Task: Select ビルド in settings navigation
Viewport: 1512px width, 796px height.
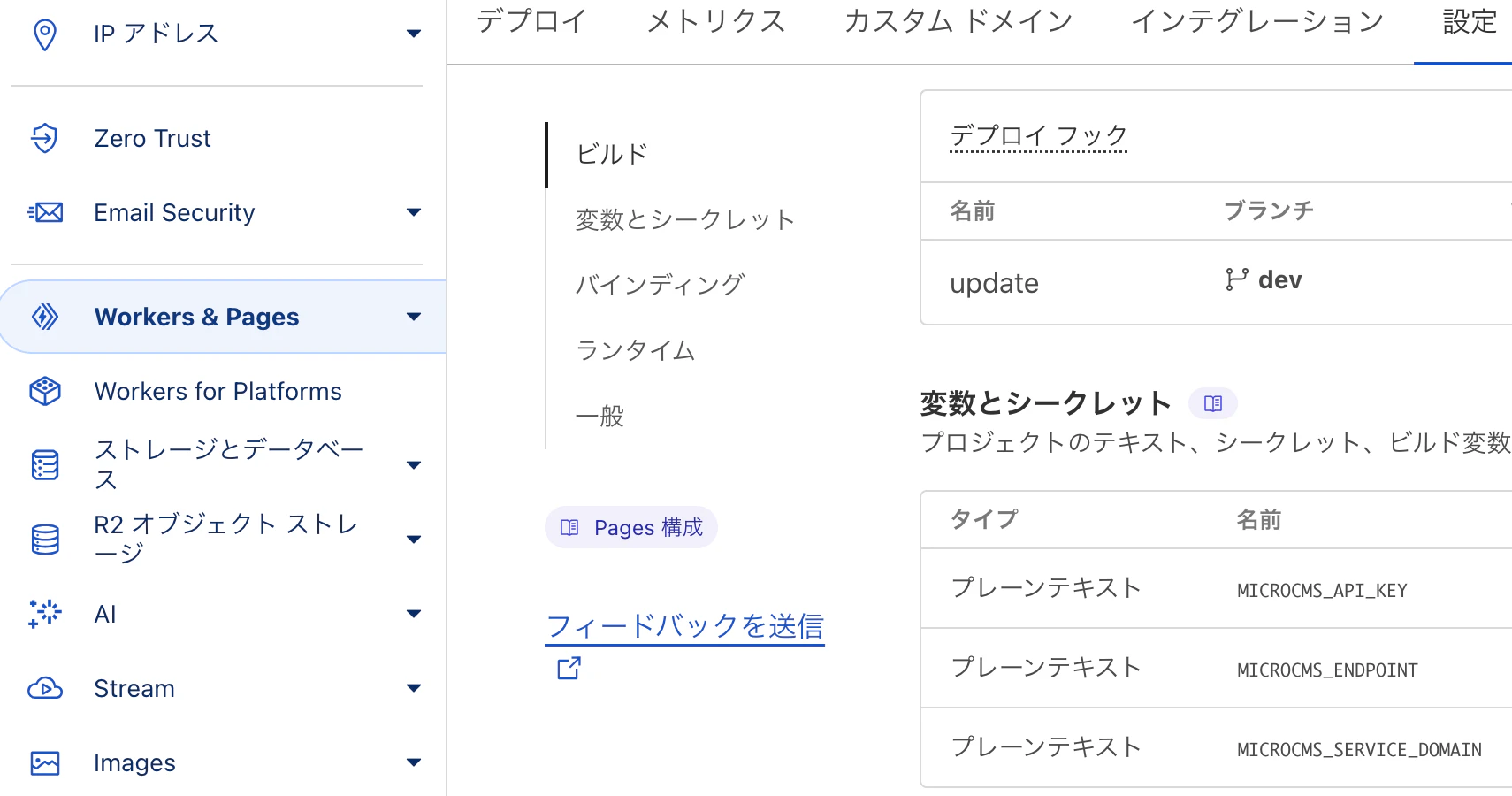Action: (612, 154)
